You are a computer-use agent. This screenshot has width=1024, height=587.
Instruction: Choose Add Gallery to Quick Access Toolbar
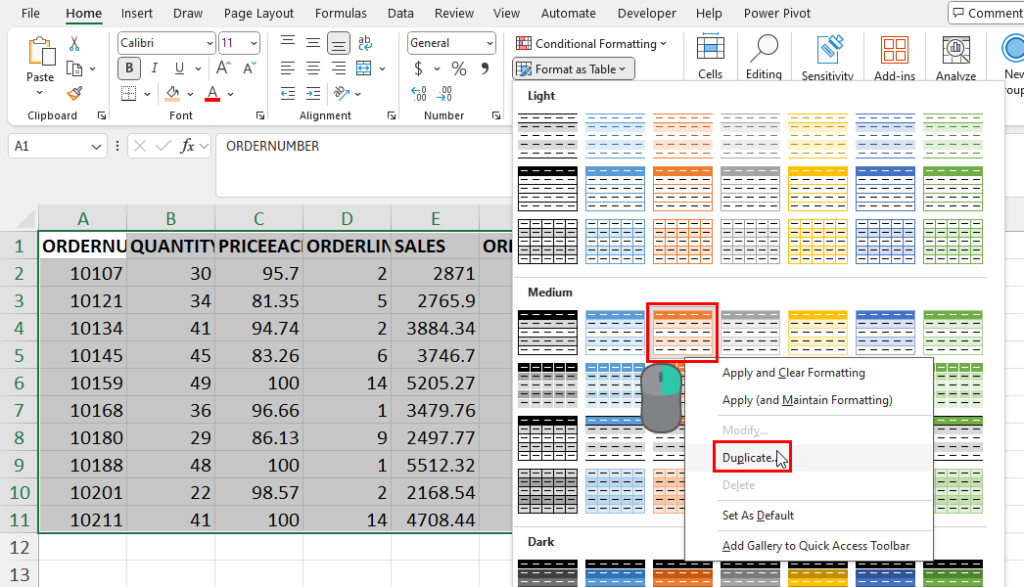click(816, 546)
